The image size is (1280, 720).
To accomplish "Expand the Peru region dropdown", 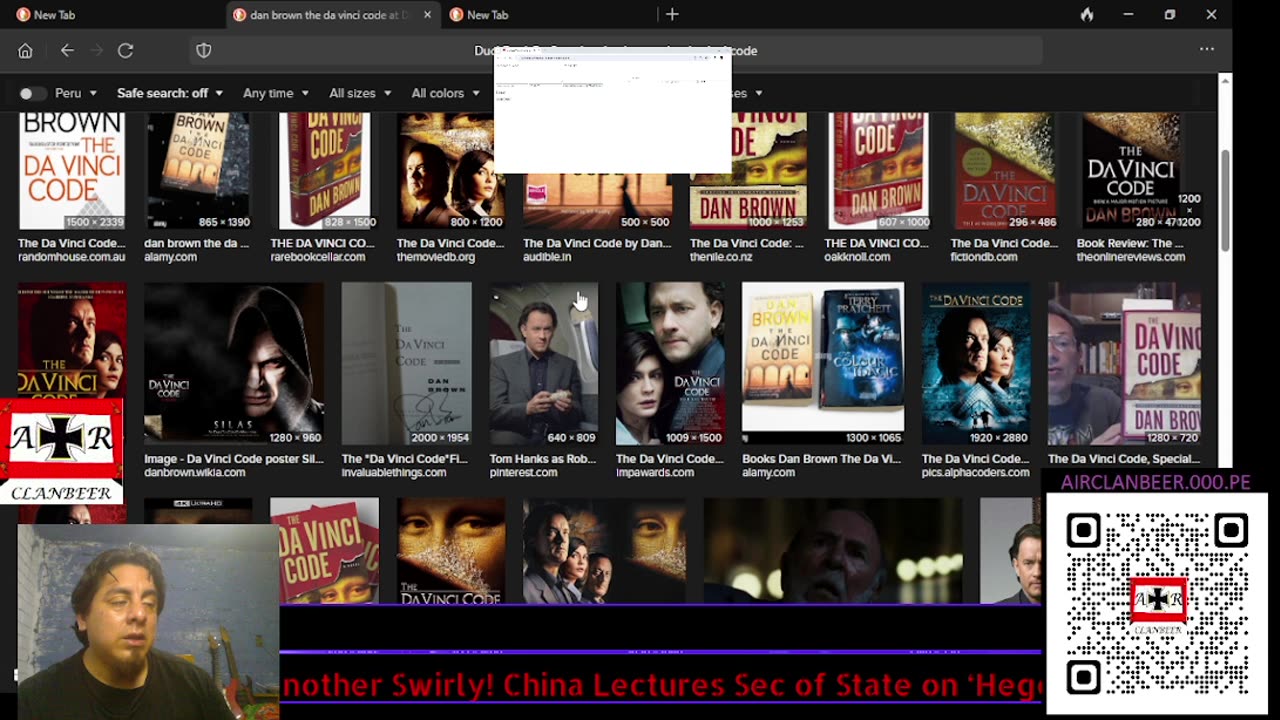I will pyautogui.click(x=76, y=93).
